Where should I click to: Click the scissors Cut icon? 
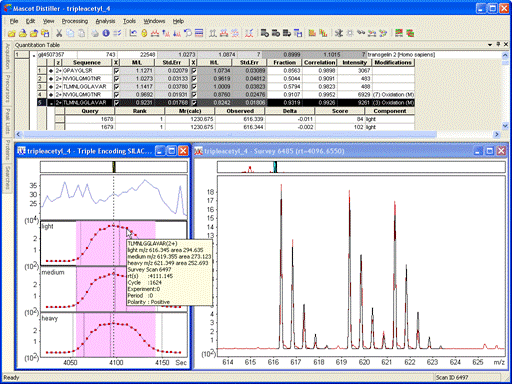pyautogui.click(x=59, y=33)
